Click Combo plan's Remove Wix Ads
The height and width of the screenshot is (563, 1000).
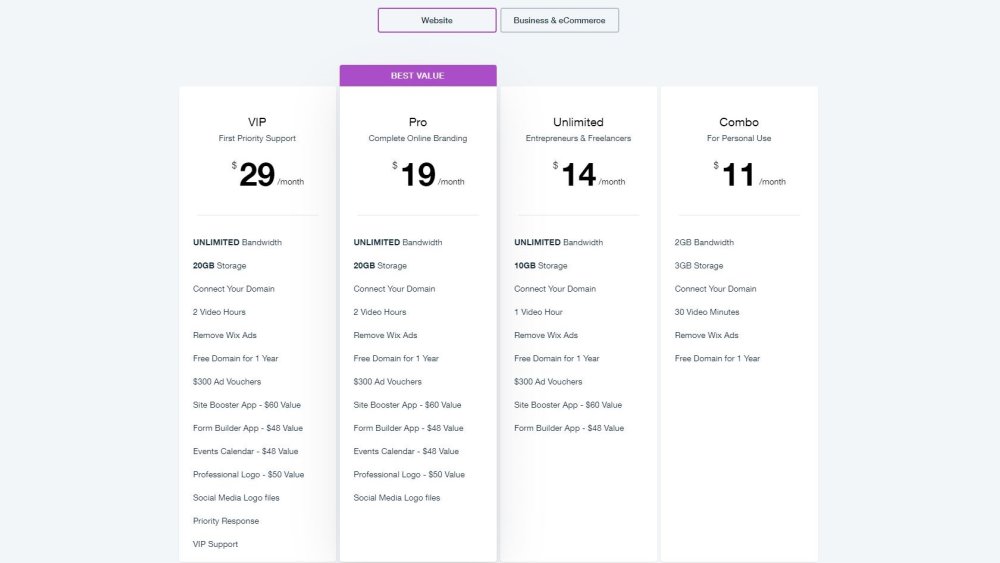coord(707,335)
